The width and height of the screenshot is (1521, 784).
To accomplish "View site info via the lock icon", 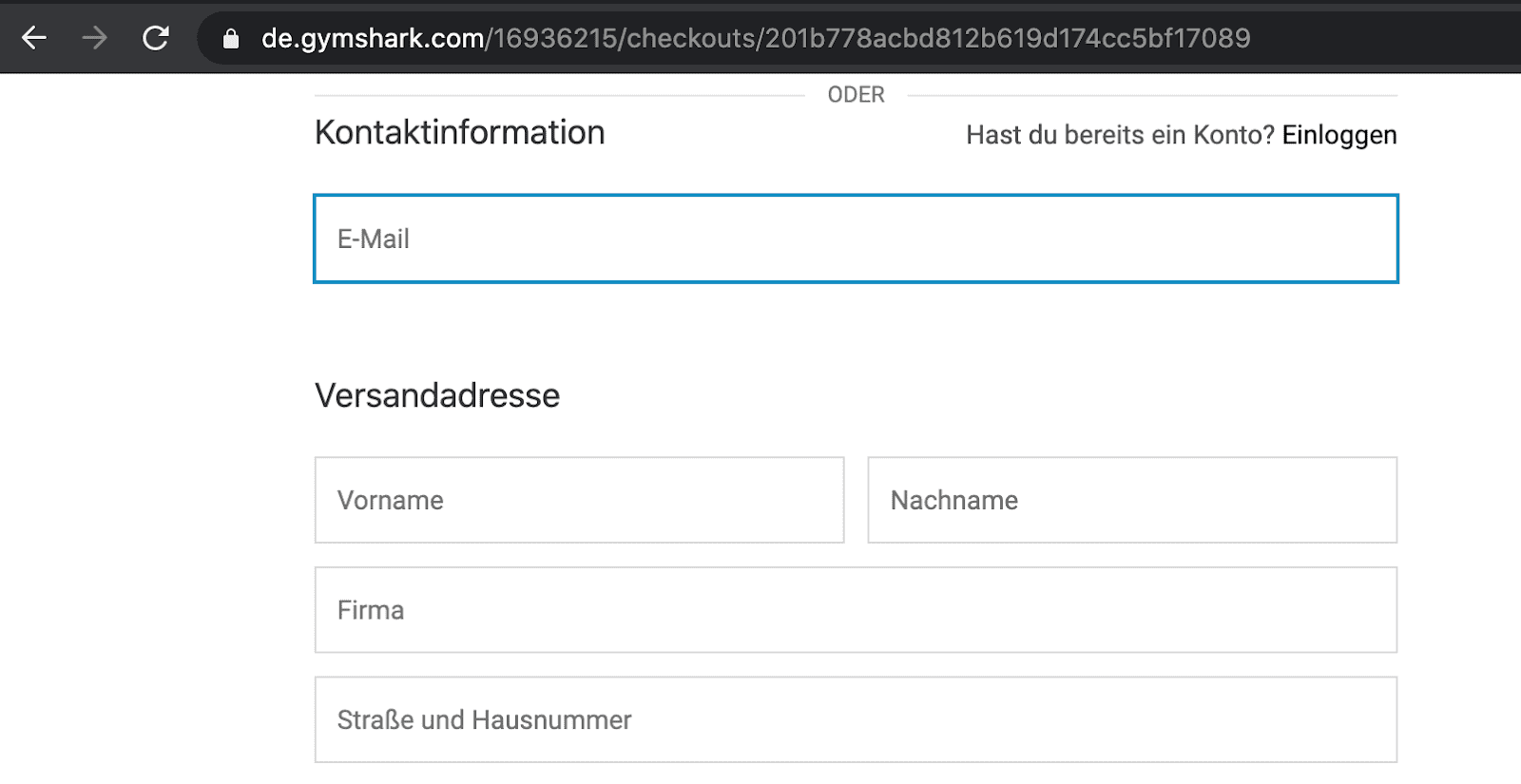I will (231, 38).
